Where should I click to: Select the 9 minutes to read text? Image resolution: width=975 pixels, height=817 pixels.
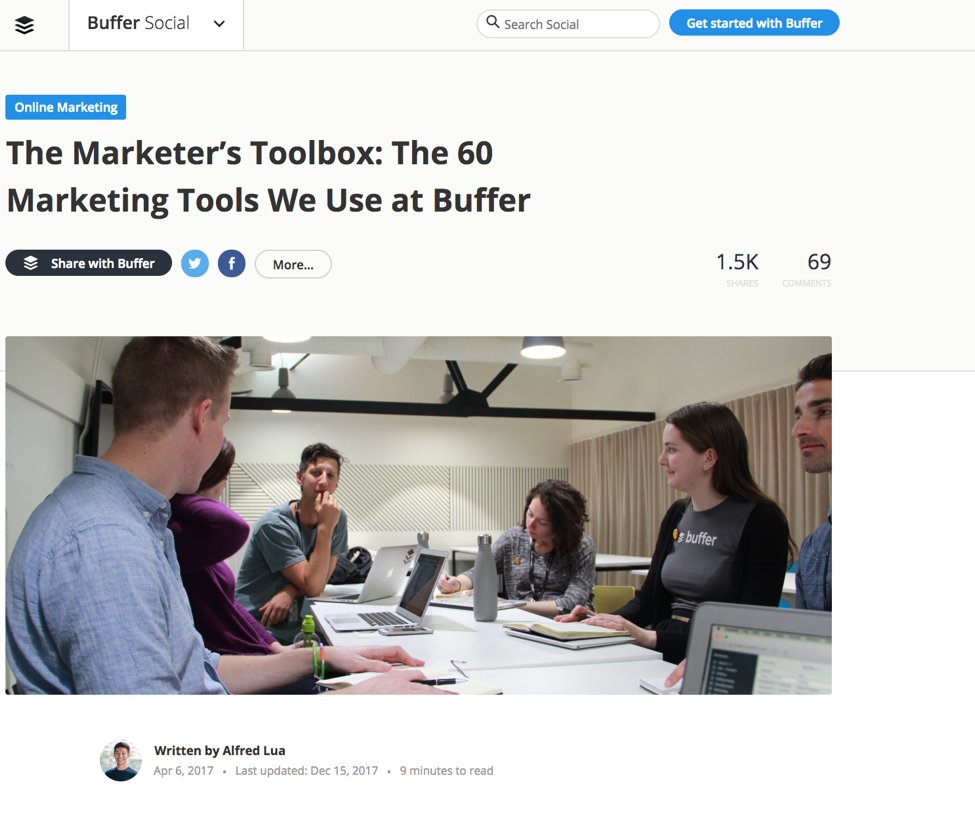click(446, 771)
